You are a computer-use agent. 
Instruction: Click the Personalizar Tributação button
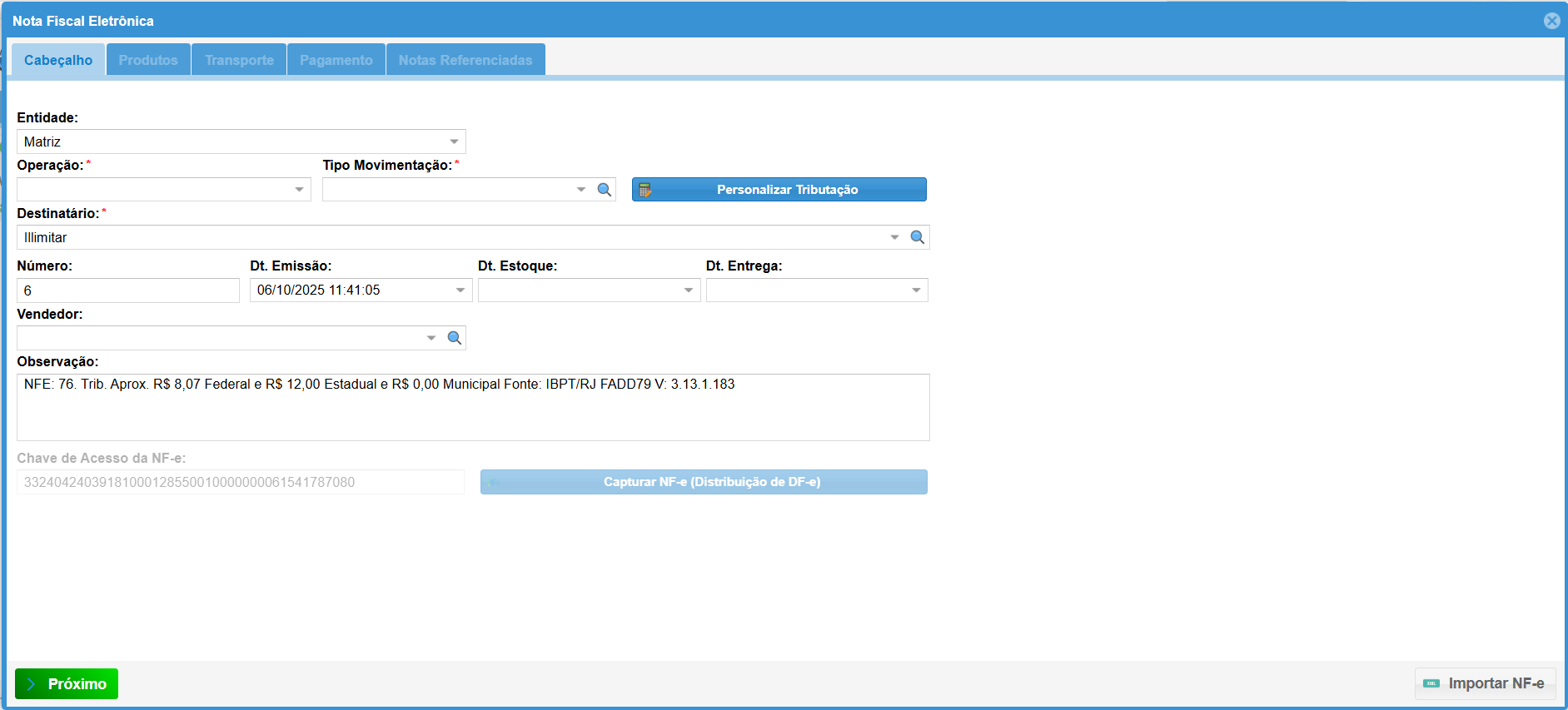pyautogui.click(x=779, y=190)
